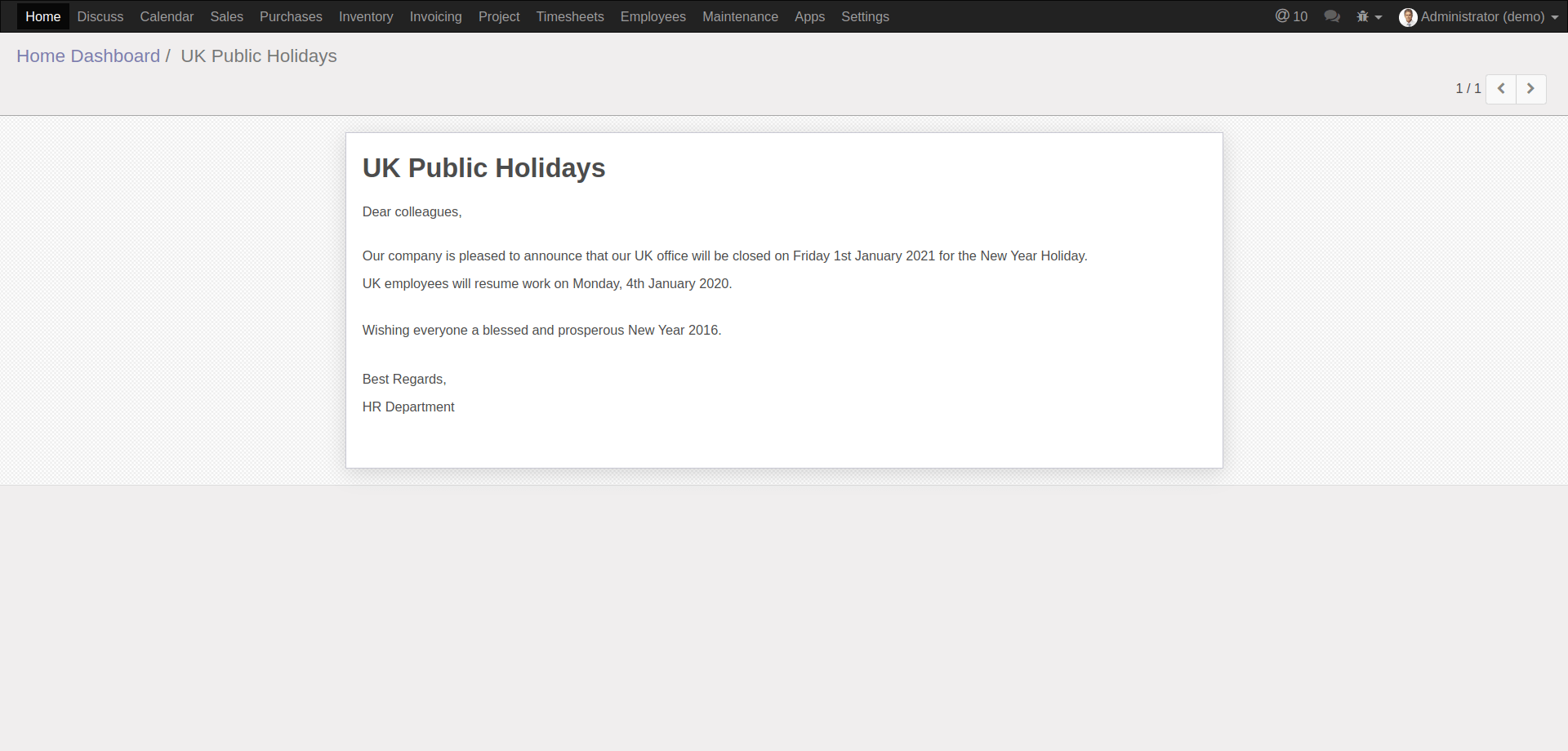The image size is (1568, 751).
Task: Expand the user menu caret beside Administrator
Action: [1552, 18]
